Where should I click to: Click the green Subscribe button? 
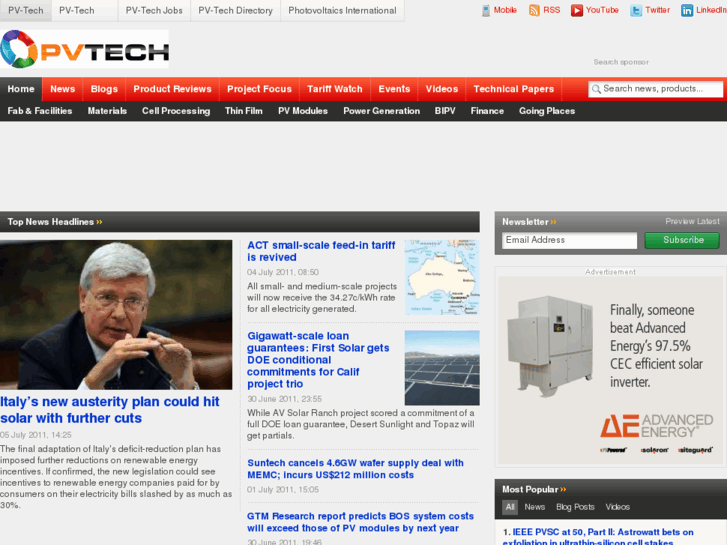(x=682, y=240)
